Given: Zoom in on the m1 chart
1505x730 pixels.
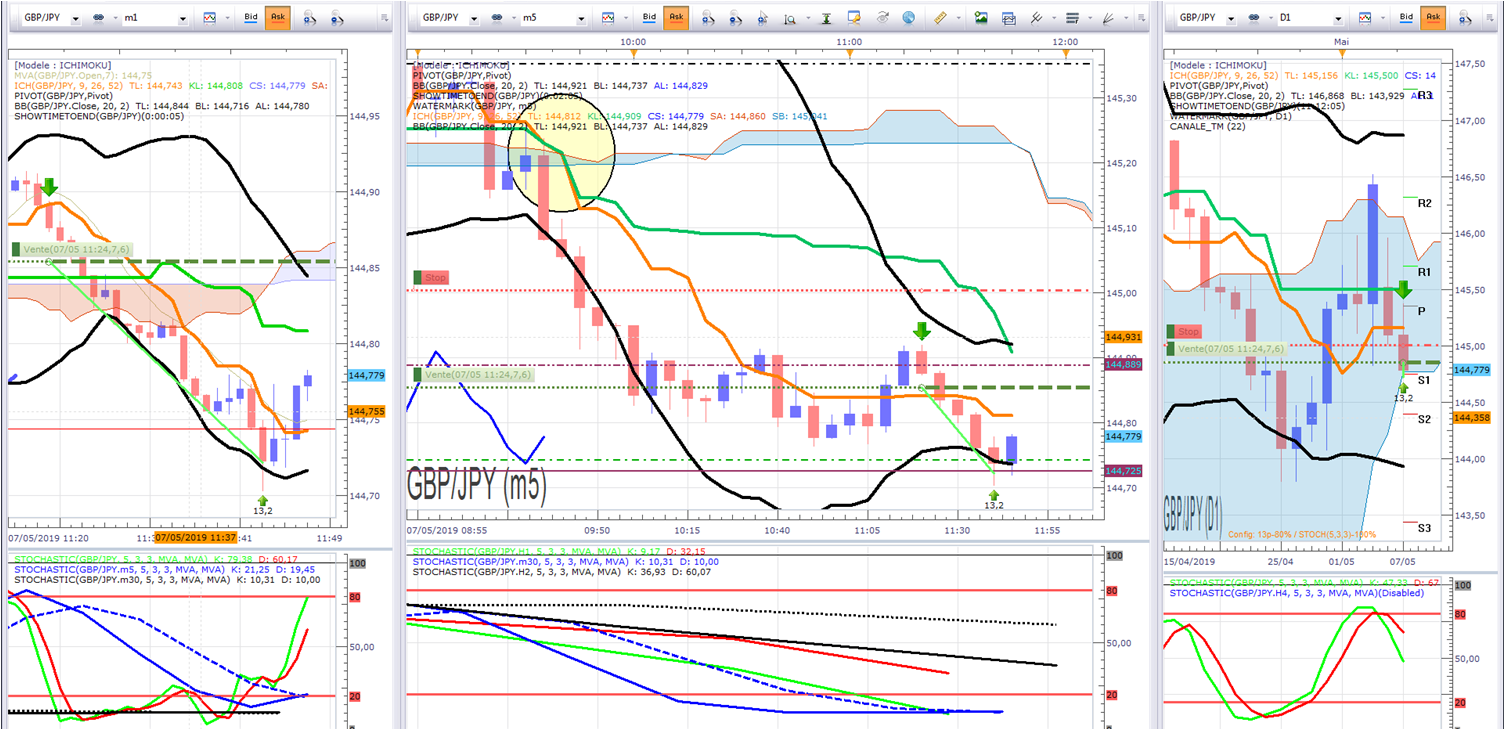Looking at the screenshot, I should [x=309, y=18].
